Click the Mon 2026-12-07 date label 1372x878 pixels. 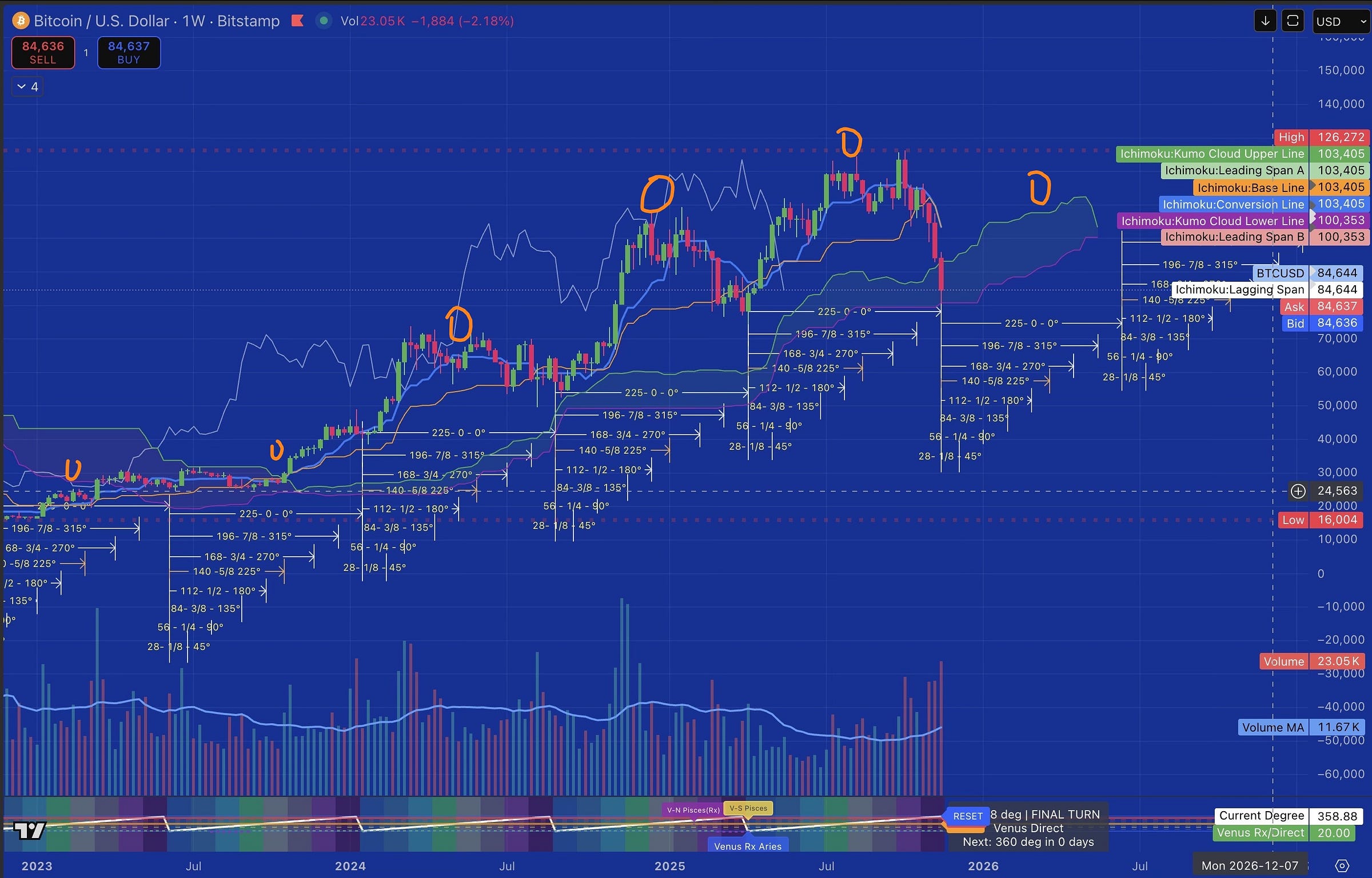click(1250, 865)
